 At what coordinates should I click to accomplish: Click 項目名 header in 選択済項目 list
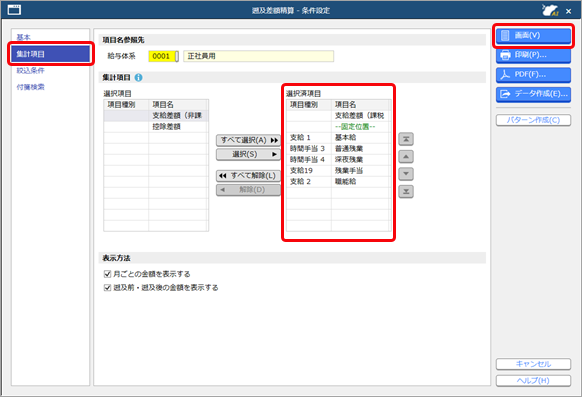coord(360,105)
